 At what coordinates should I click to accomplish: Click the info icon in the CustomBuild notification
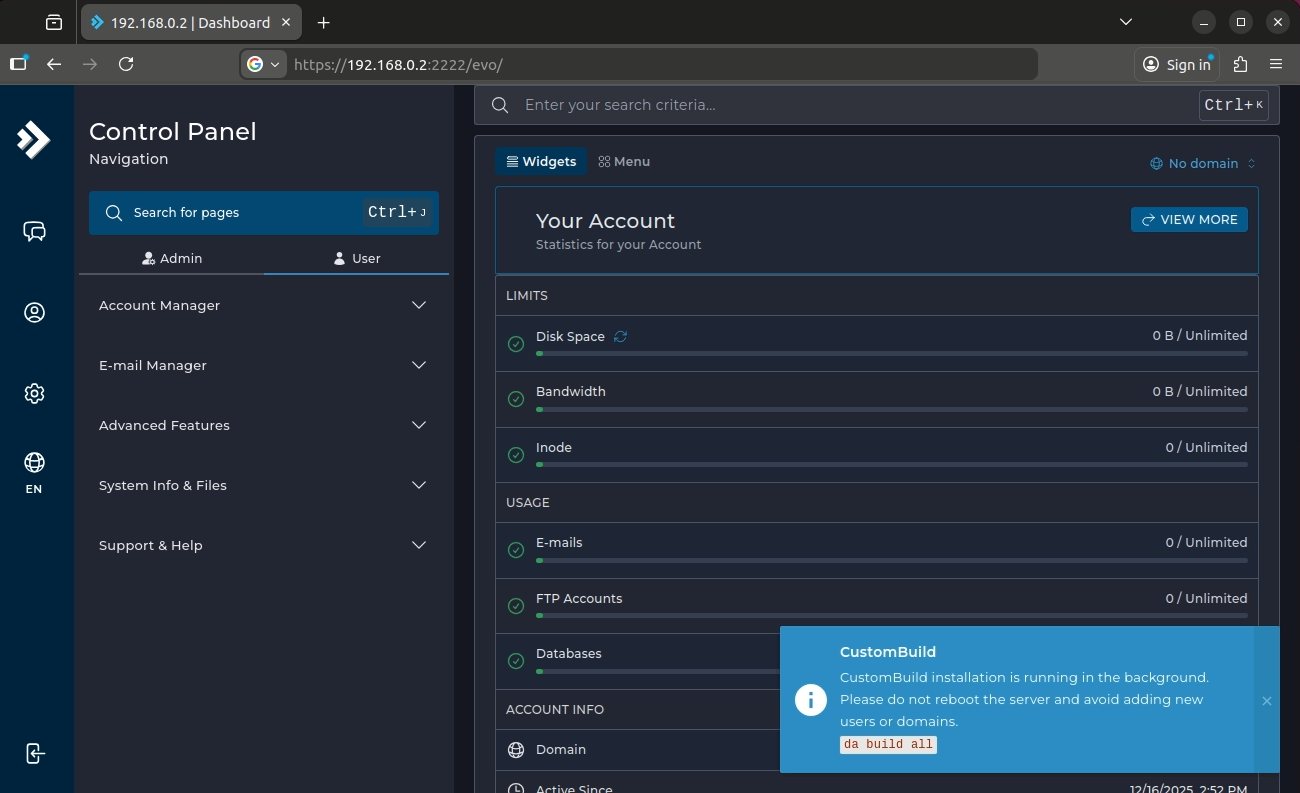click(811, 700)
